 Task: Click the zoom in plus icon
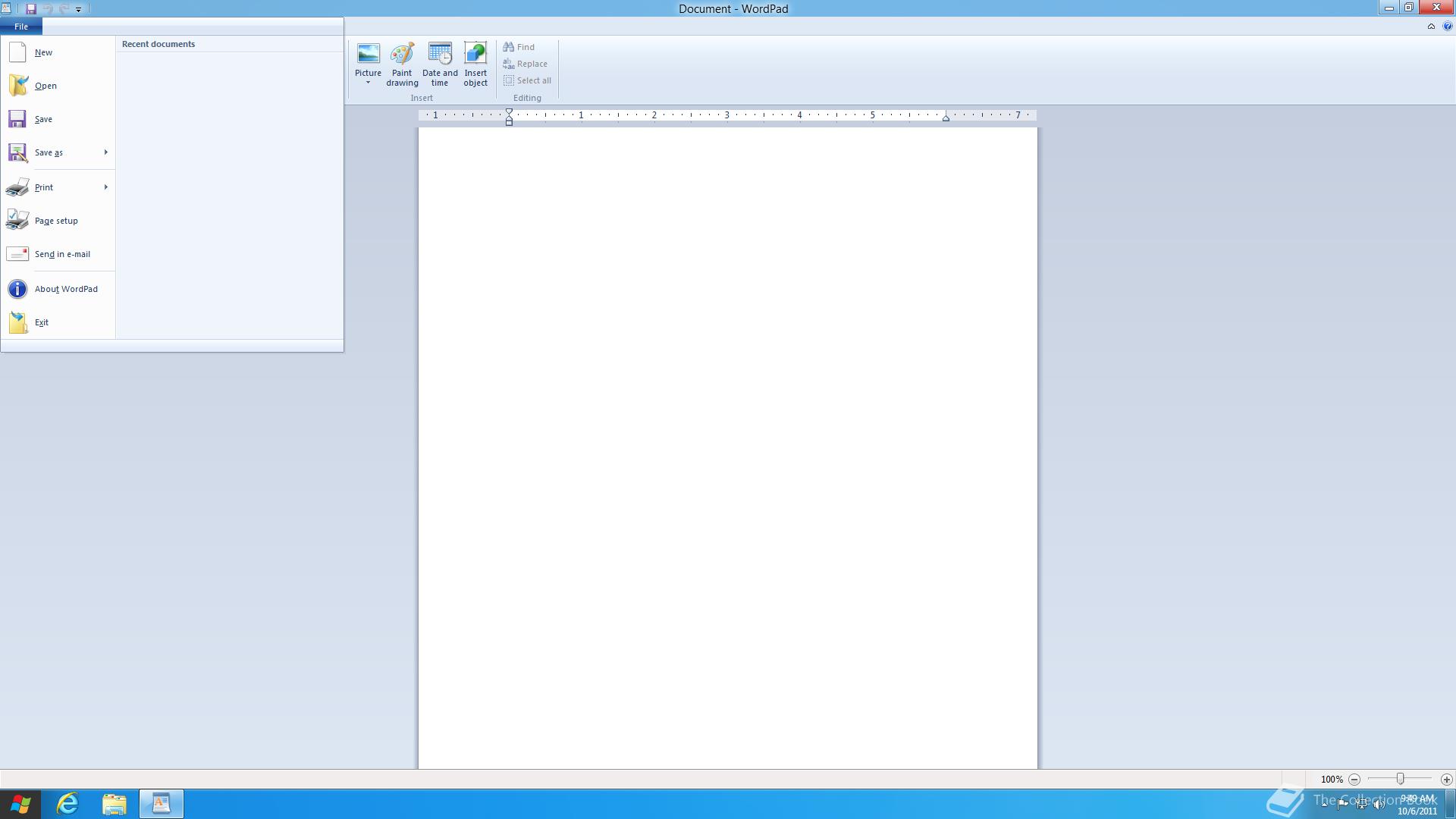coord(1446,780)
